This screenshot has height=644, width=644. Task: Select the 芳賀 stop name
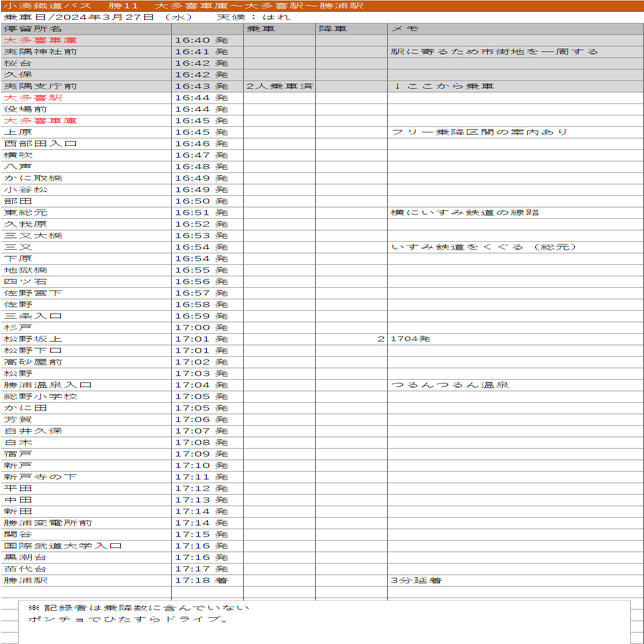tap(18, 420)
